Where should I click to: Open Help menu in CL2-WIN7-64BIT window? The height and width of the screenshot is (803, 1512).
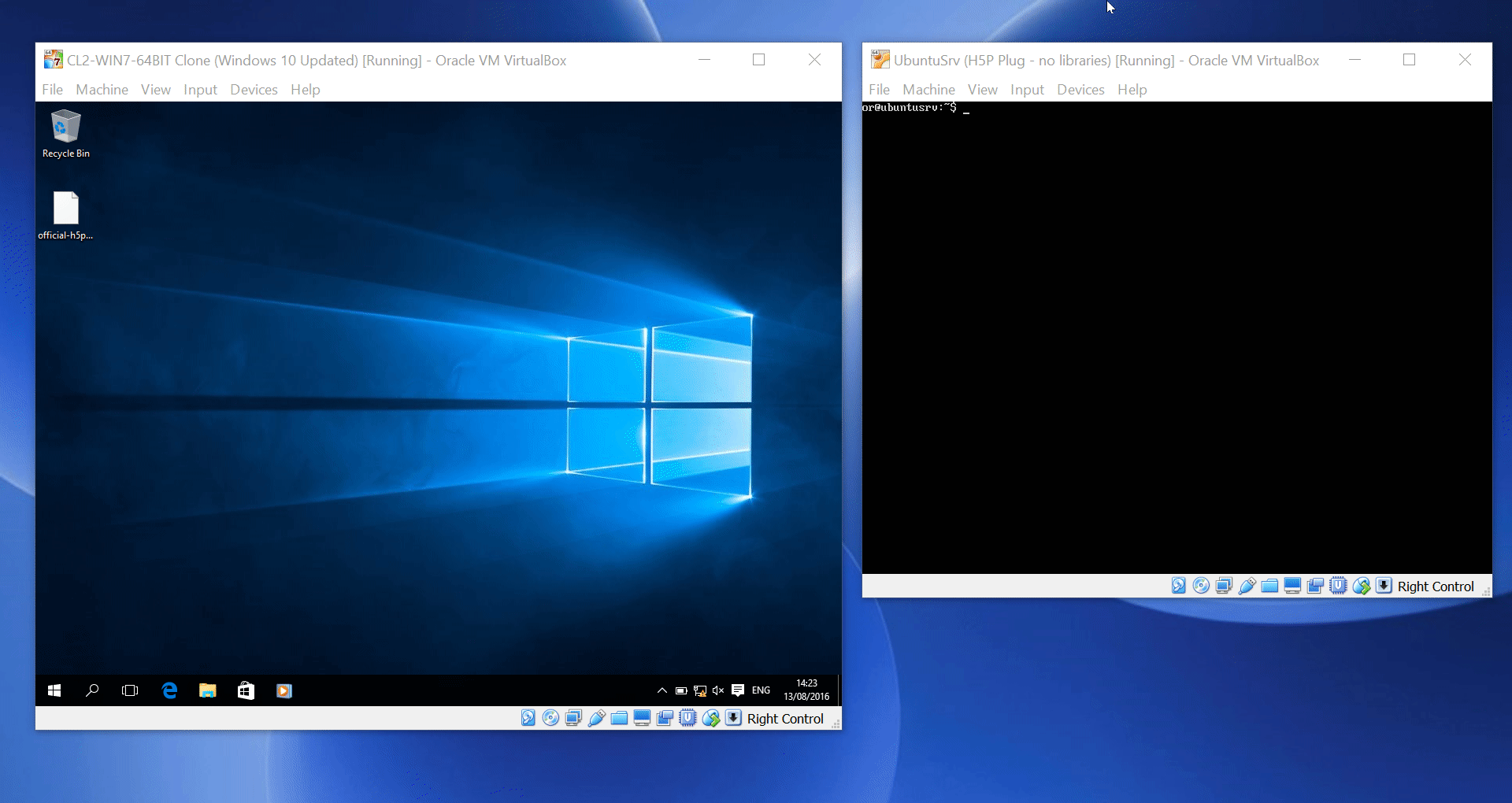tap(306, 90)
